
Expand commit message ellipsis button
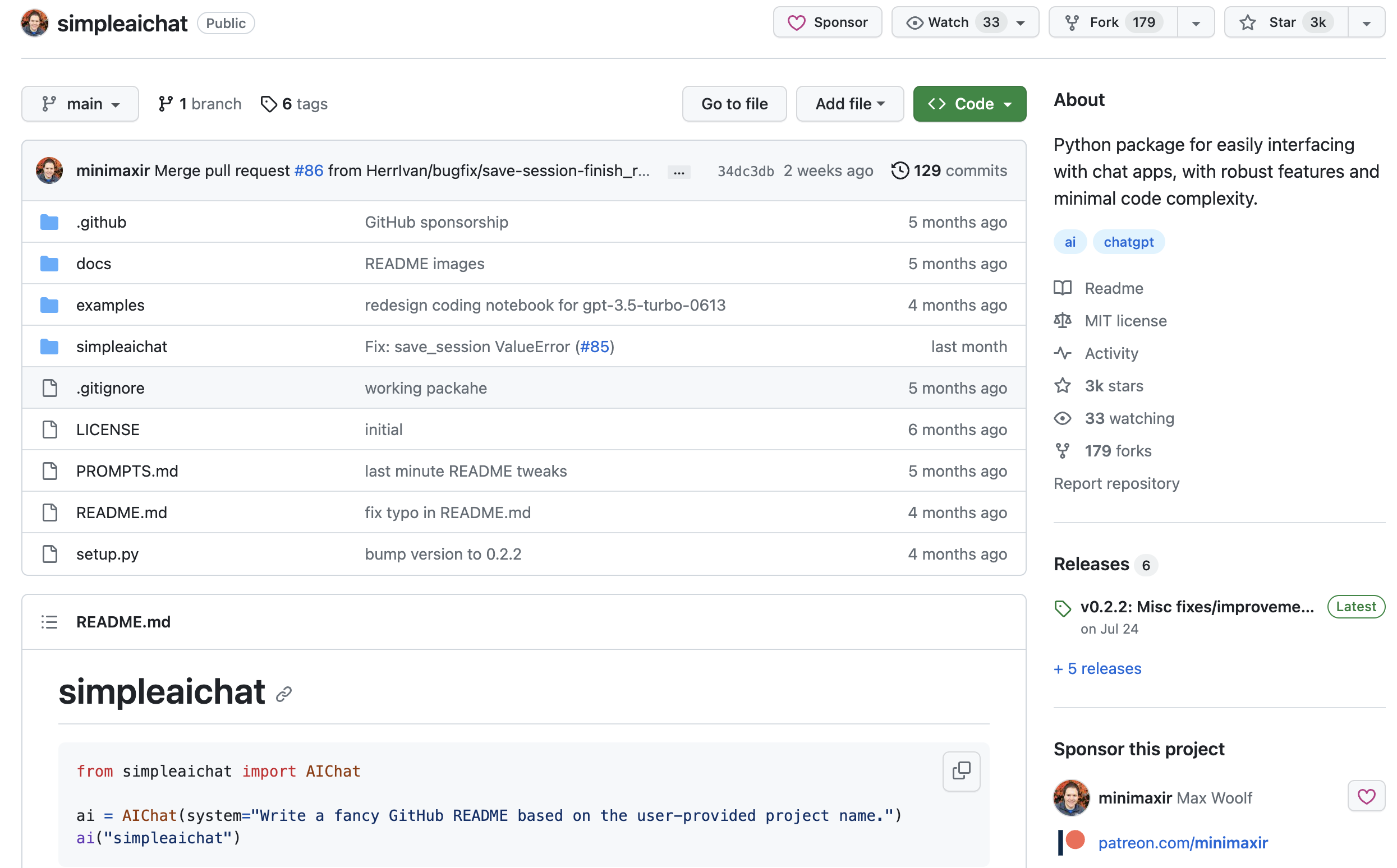click(x=678, y=172)
